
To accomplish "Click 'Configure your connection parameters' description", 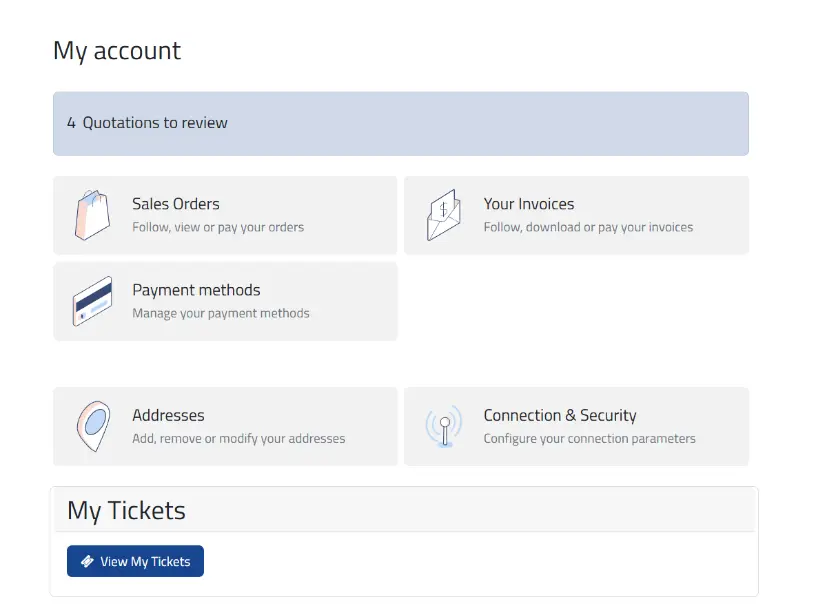I will tap(589, 438).
